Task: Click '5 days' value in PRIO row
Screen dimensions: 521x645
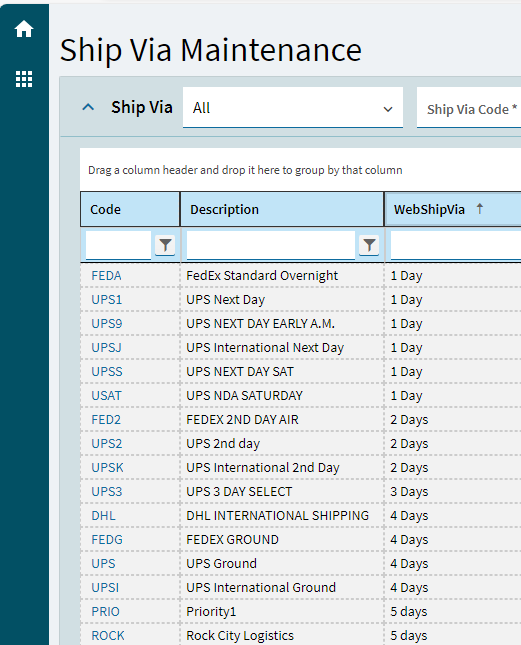Action: [x=409, y=612]
